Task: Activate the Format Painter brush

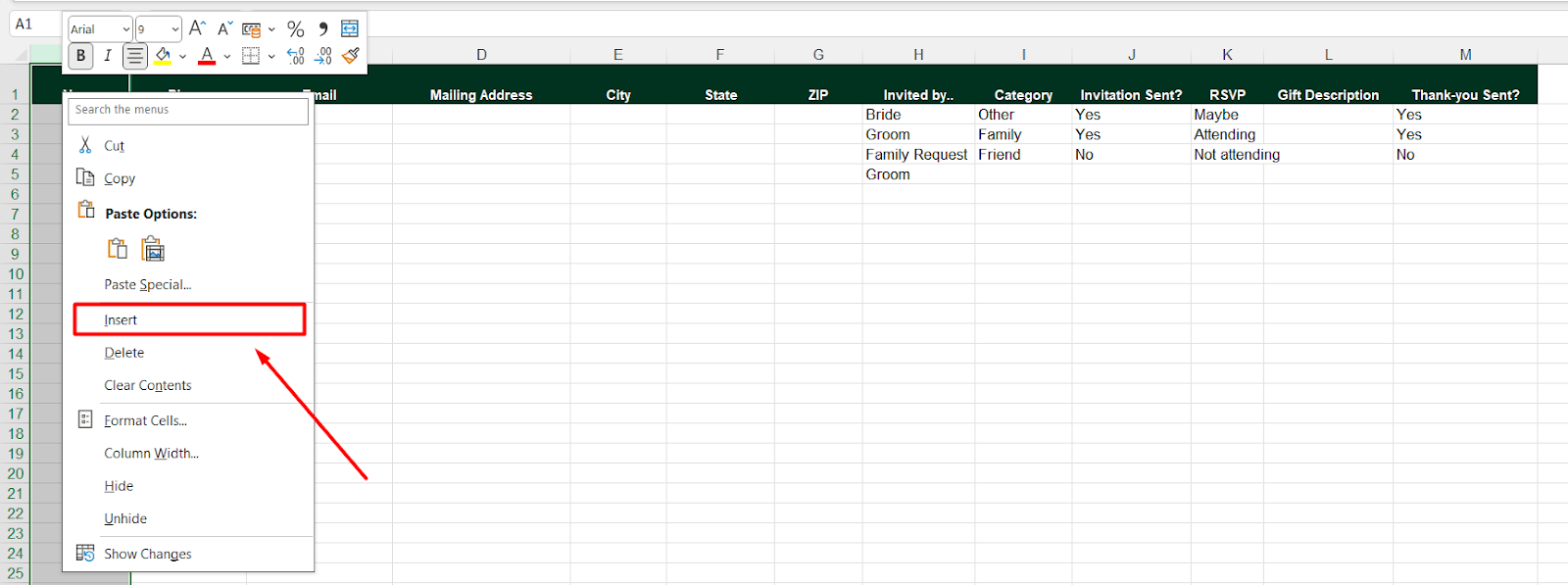Action: pyautogui.click(x=351, y=56)
